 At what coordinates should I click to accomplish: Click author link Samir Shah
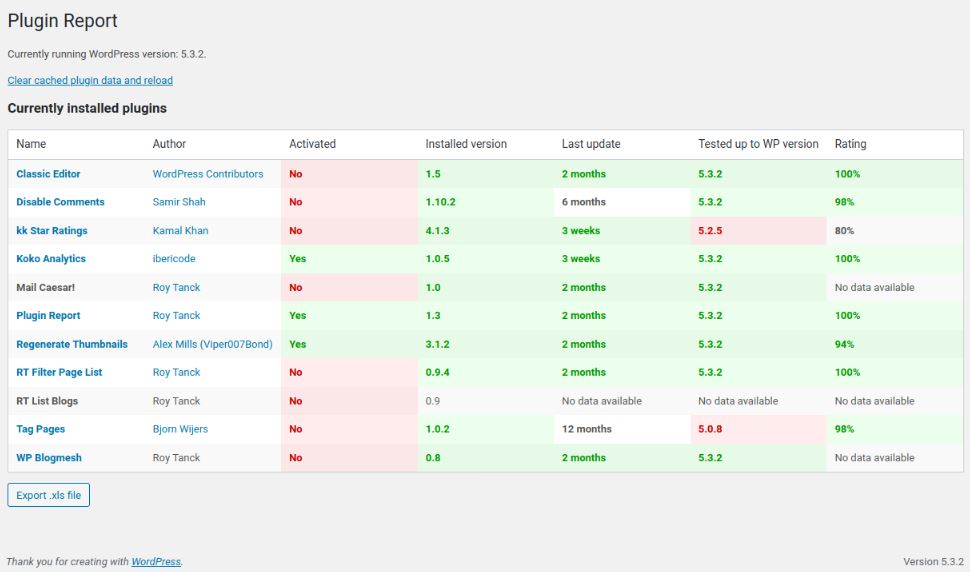(x=179, y=202)
